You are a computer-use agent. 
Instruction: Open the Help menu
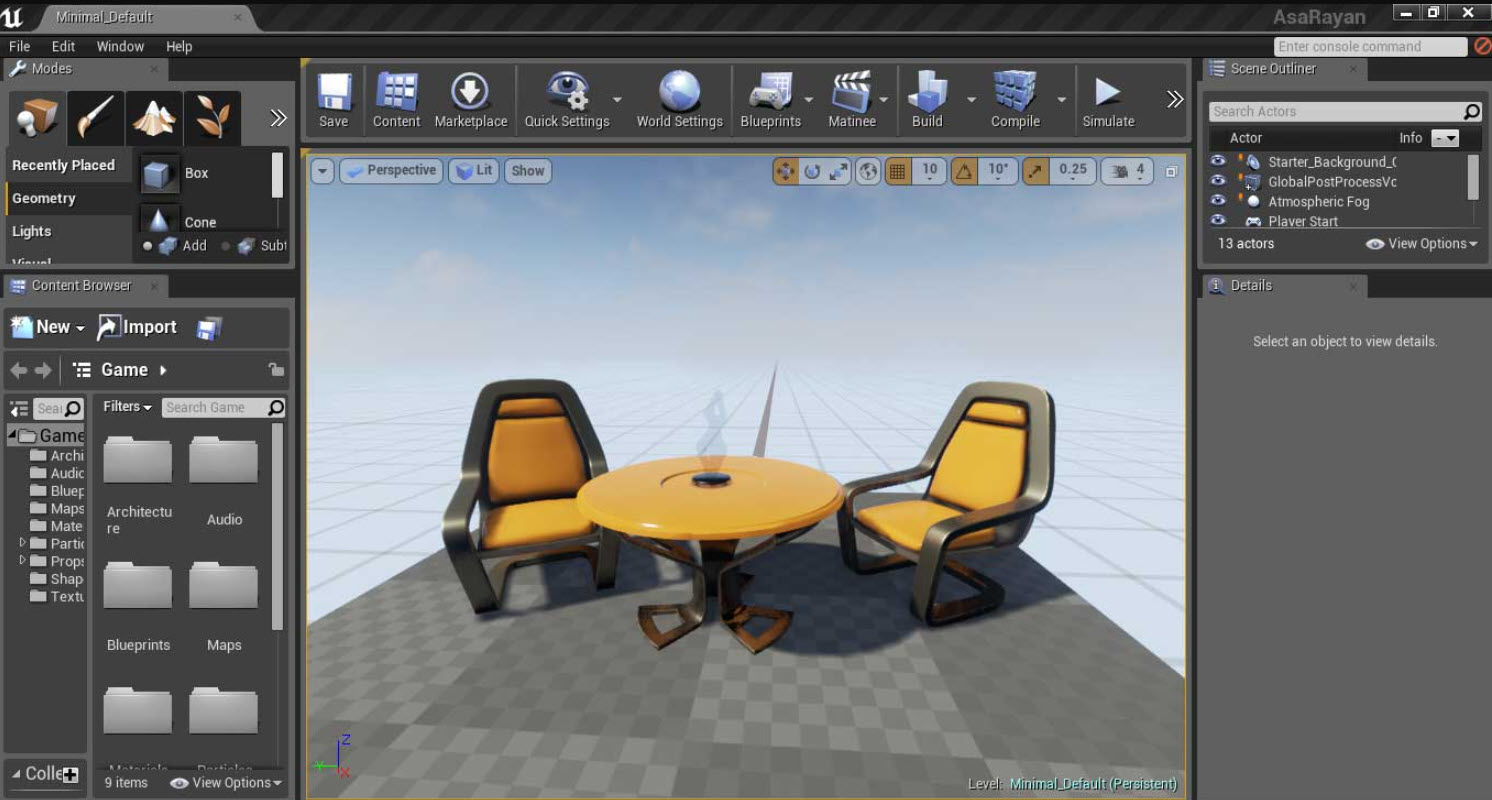179,47
